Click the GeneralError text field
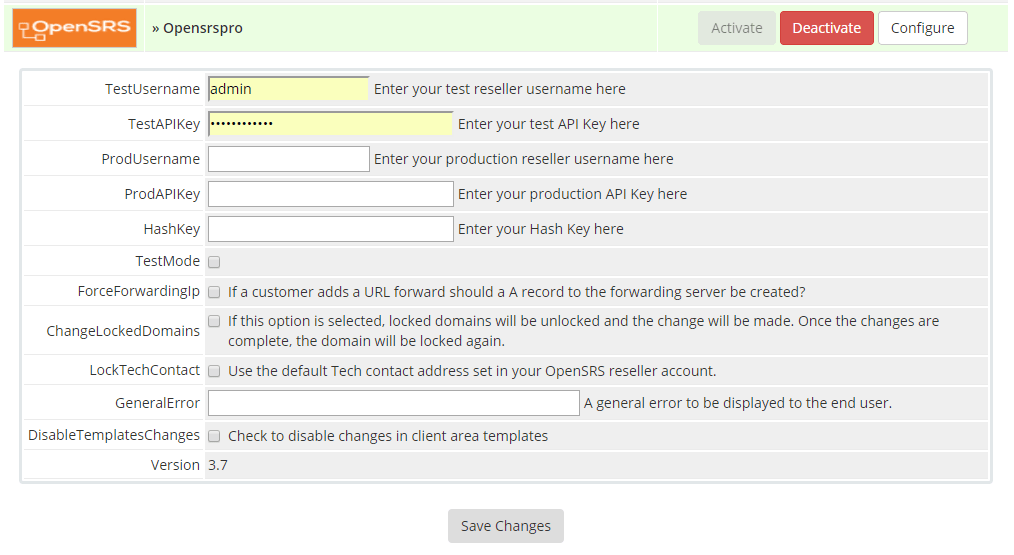The height and width of the screenshot is (555, 1014). pos(393,402)
